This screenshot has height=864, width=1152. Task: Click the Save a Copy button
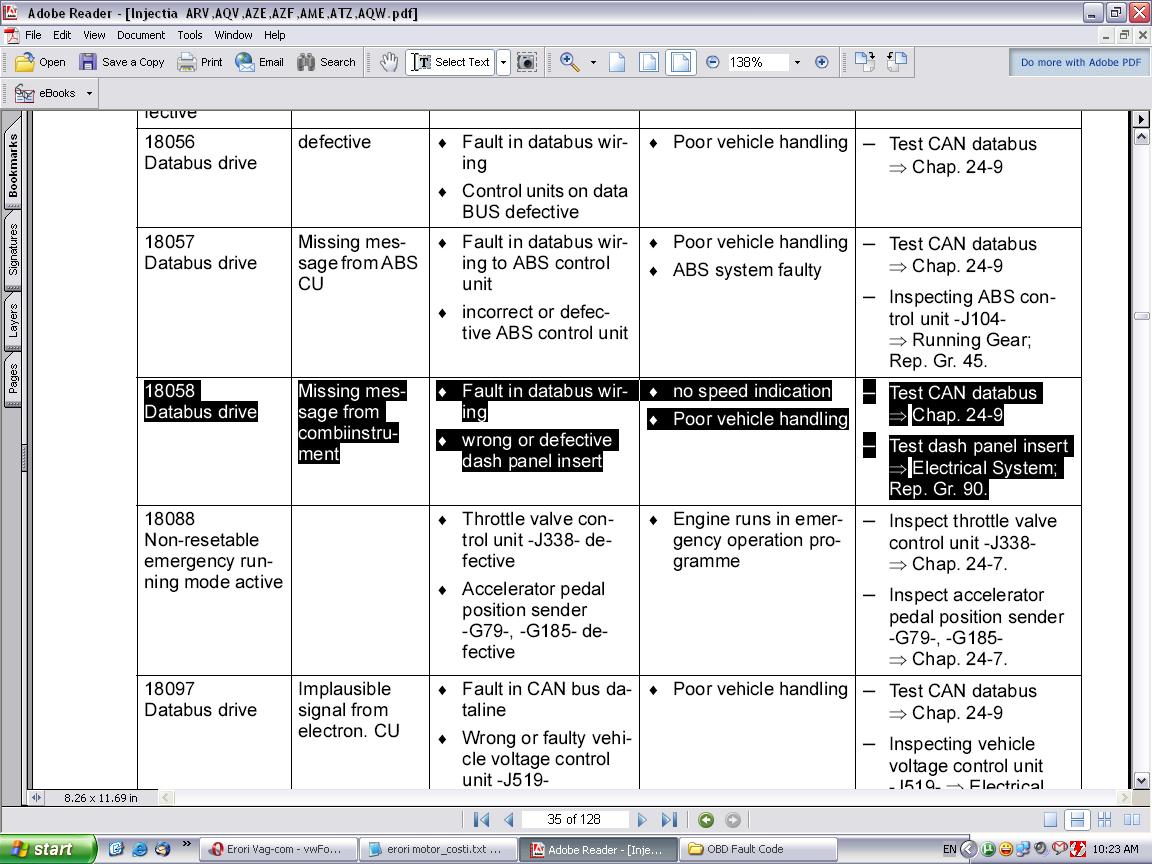tap(122, 62)
